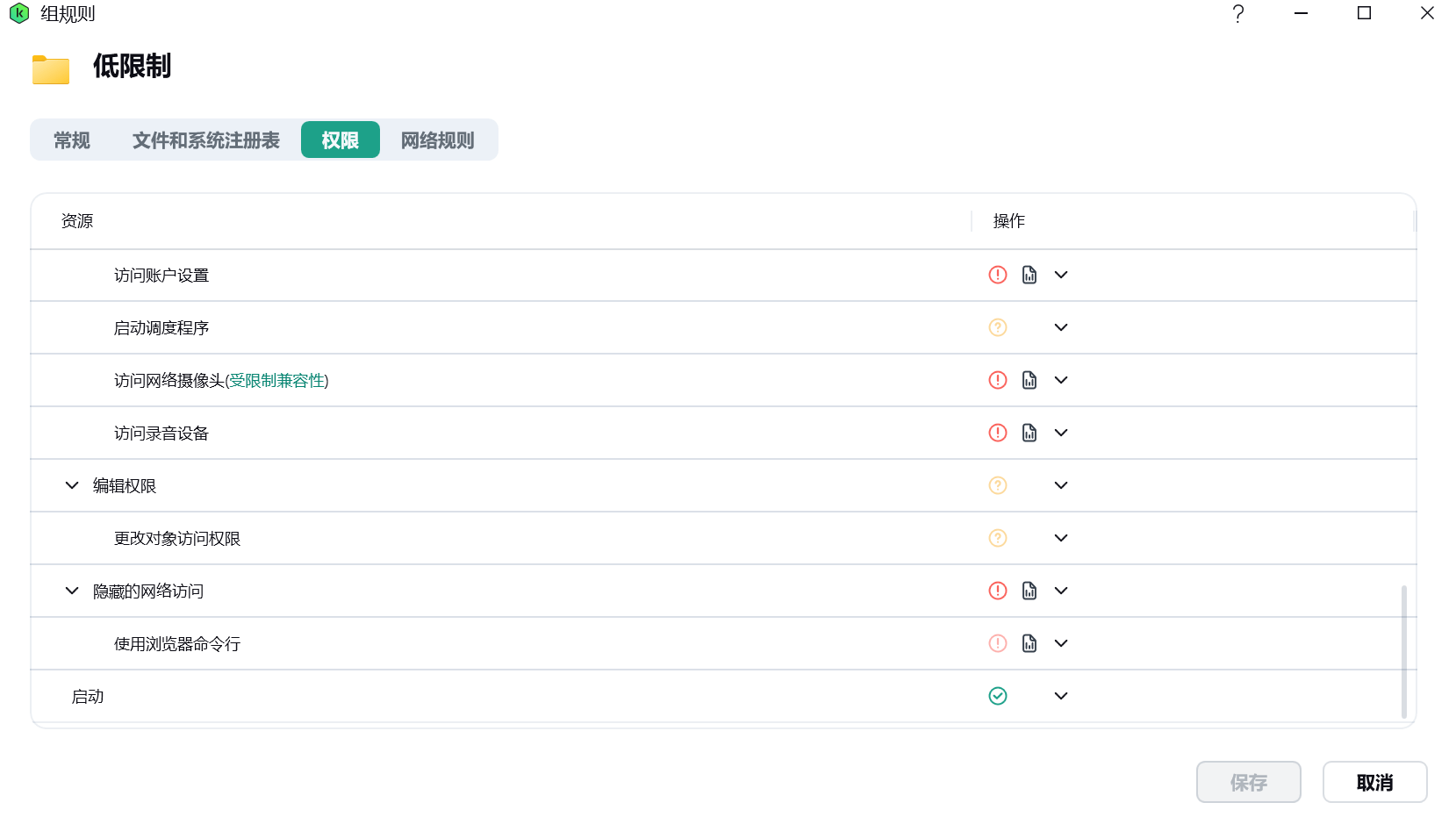Click log report icon for 访问网络摄像头 row
Viewport: 1456px width, 817px height.
click(x=1029, y=380)
